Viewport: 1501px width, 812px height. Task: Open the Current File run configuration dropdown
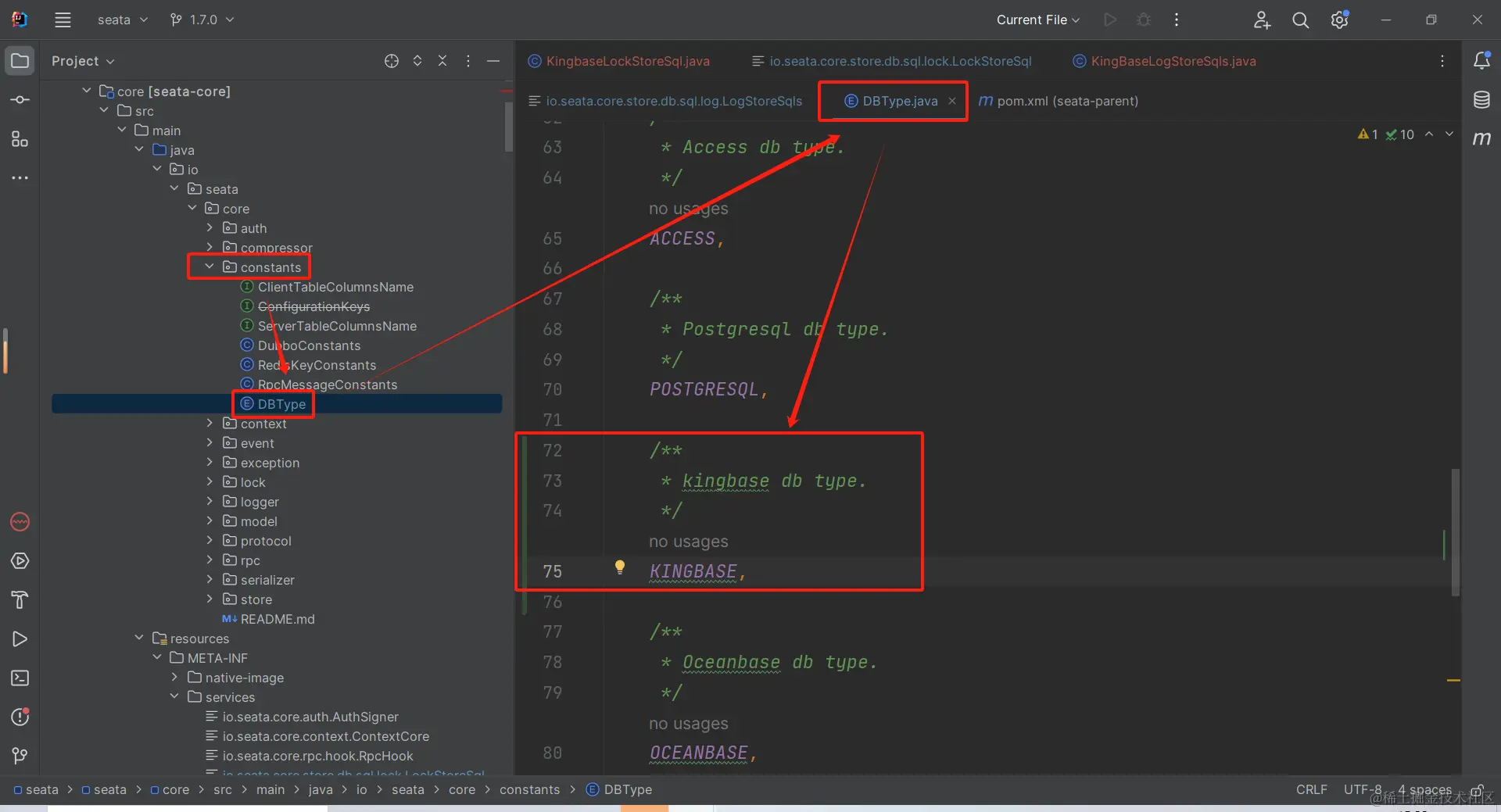[1038, 20]
